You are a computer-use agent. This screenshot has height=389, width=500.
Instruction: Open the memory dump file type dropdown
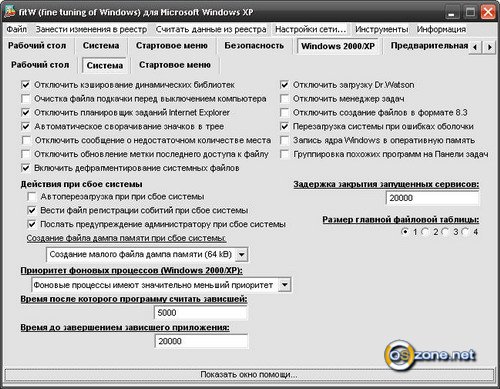coord(241,255)
